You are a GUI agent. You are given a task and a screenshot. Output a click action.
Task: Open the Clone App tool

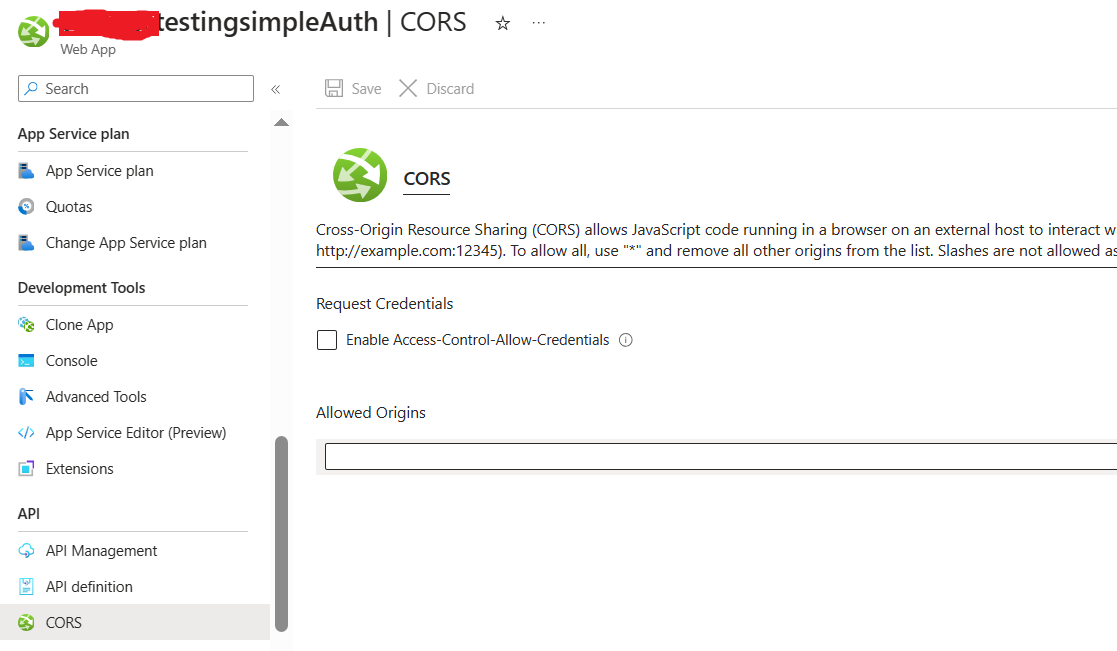(79, 324)
